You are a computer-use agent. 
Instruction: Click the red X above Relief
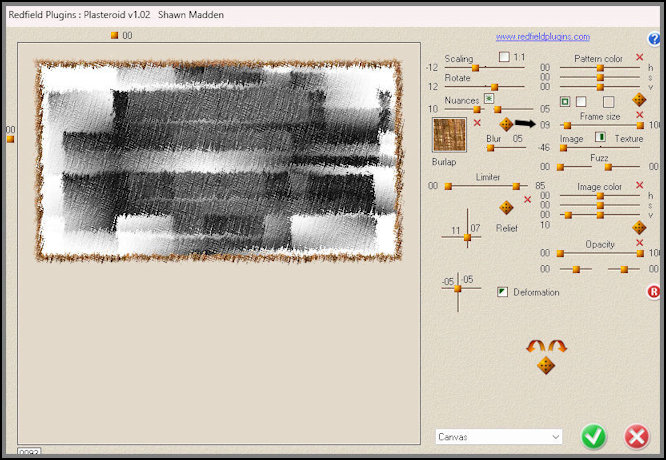[527, 199]
